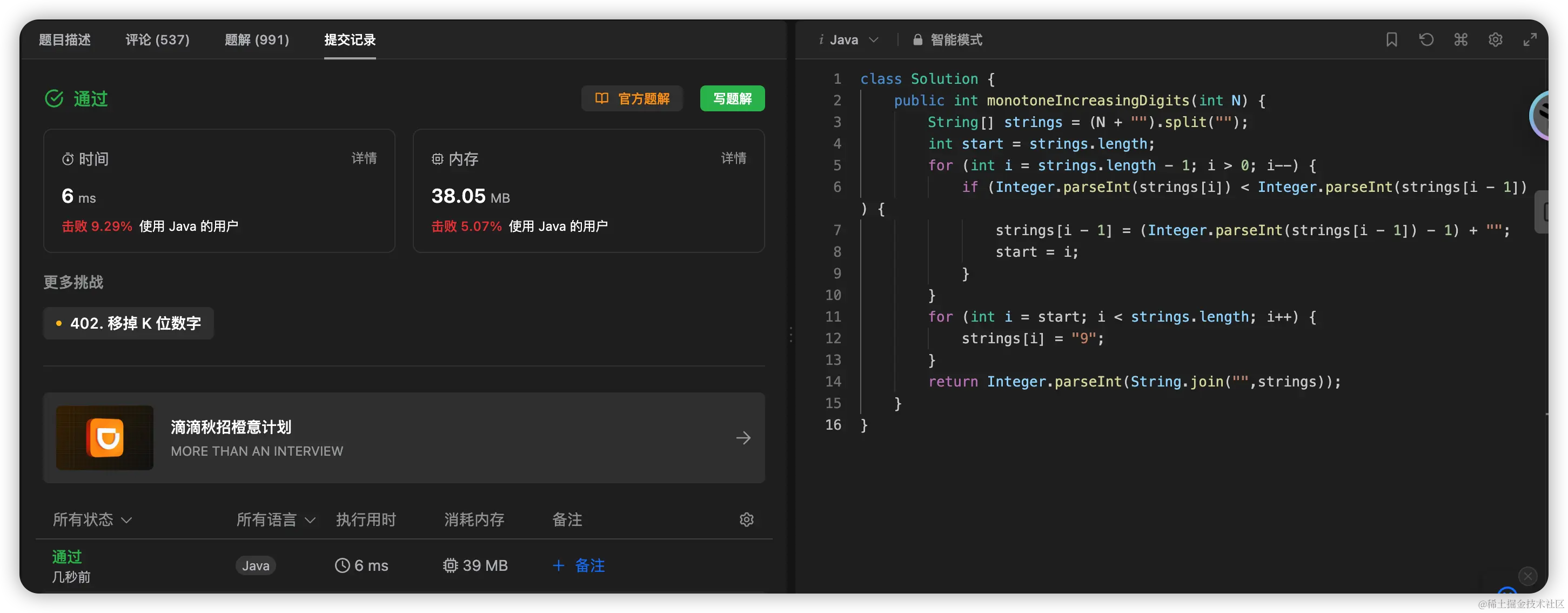The height and width of the screenshot is (613, 1568).
Task: Expand the 所有语言 filter dropdown
Action: pos(275,519)
